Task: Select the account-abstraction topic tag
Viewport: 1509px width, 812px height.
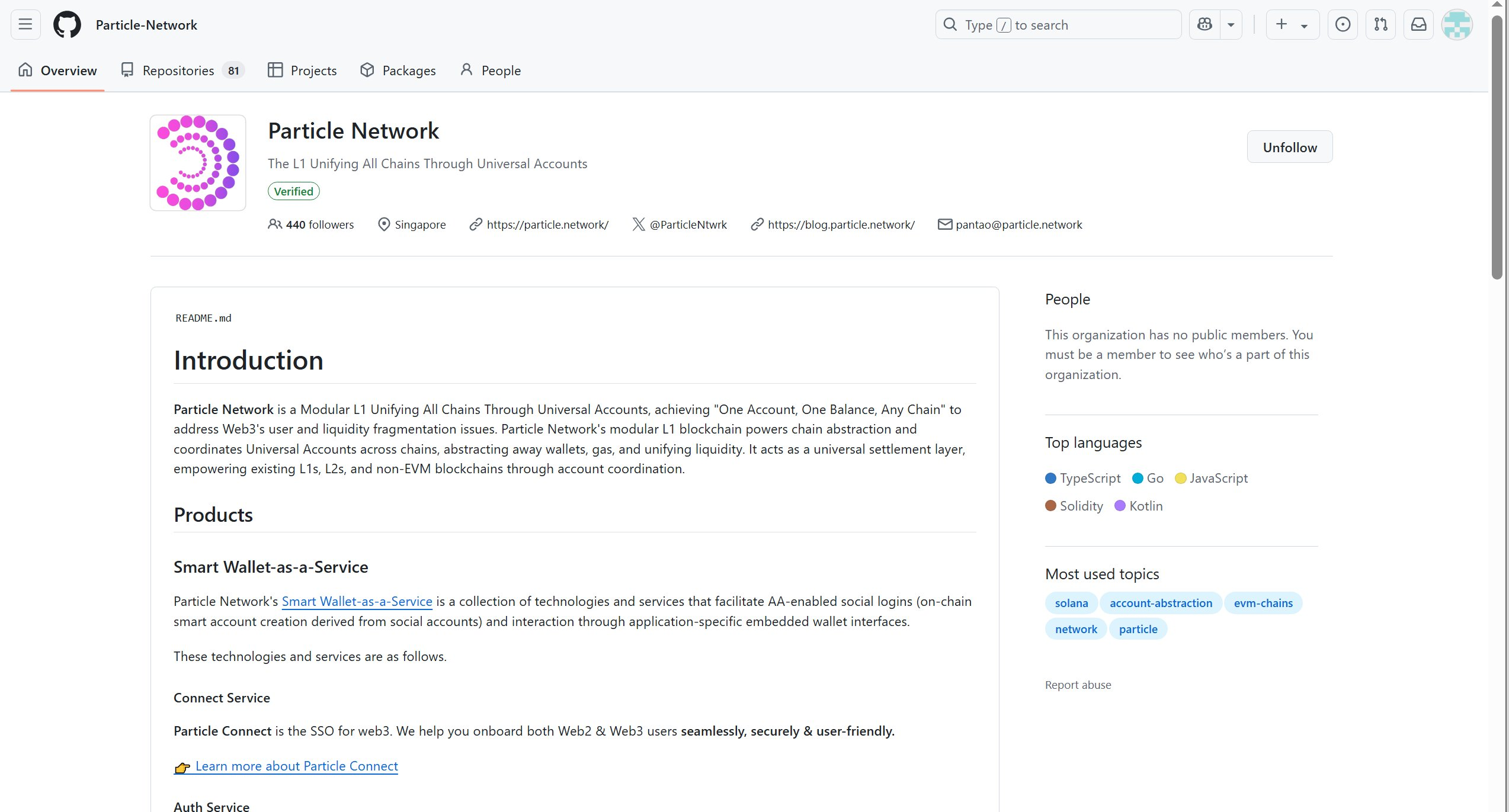Action: tap(1161, 603)
